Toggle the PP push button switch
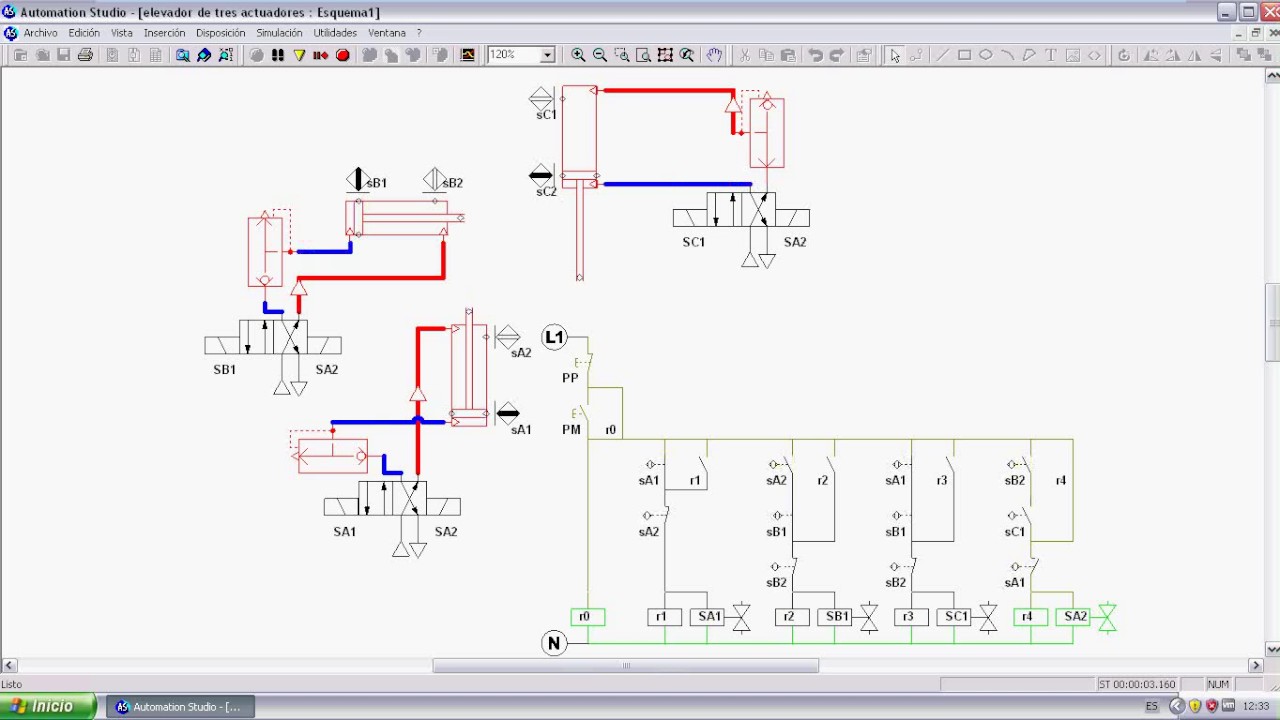 [x=582, y=364]
